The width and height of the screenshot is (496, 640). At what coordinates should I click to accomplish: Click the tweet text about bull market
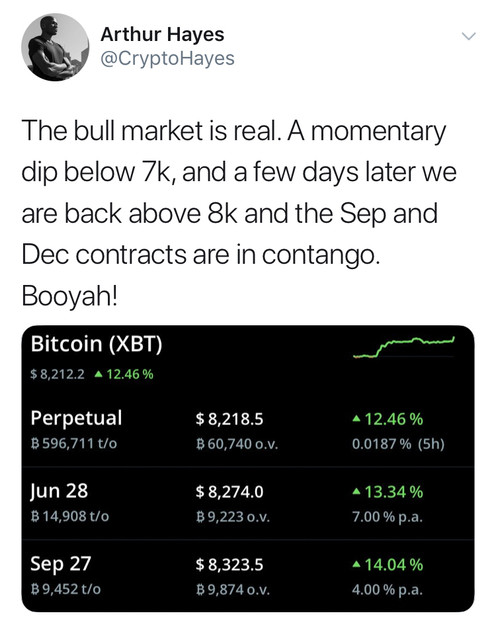pos(239,213)
